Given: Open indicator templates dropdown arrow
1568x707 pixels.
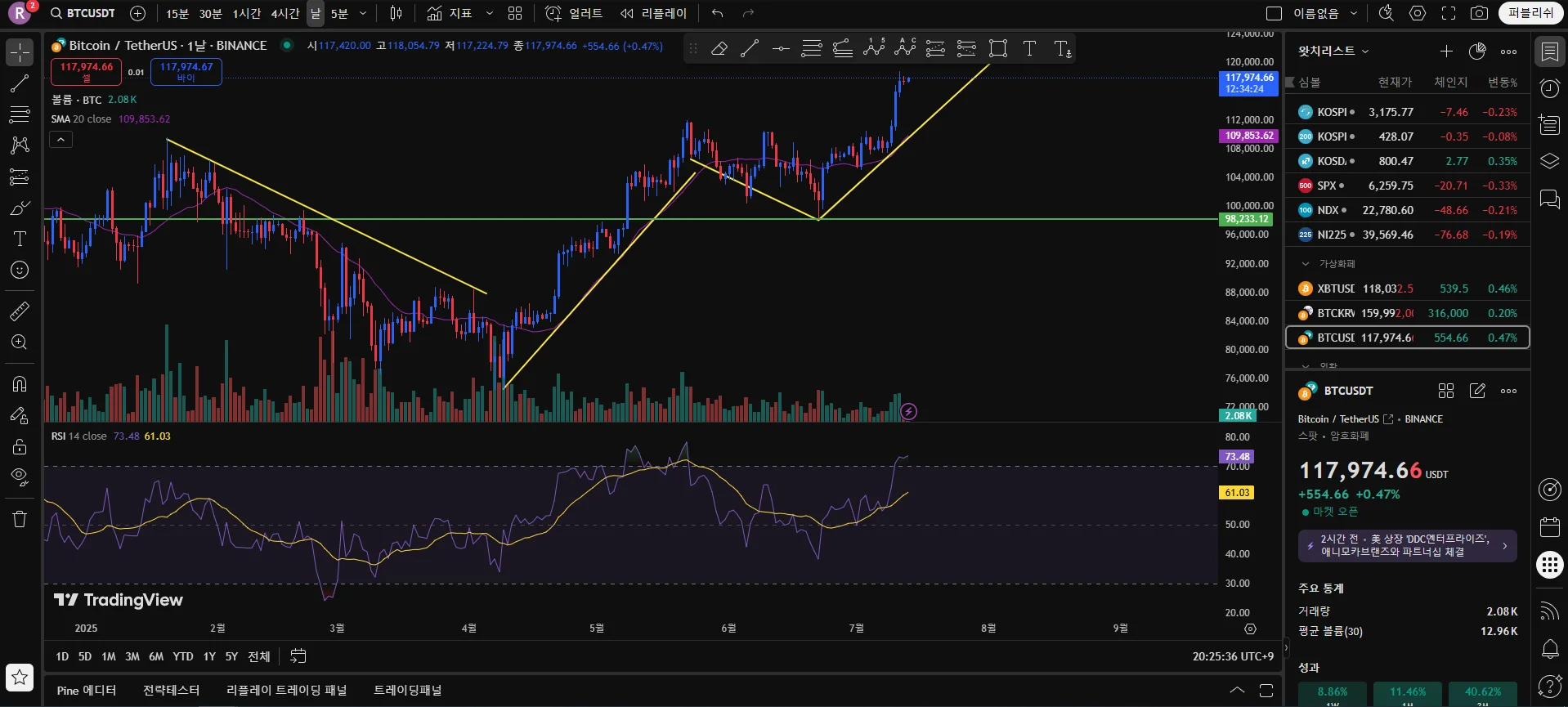Looking at the screenshot, I should 490,13.
